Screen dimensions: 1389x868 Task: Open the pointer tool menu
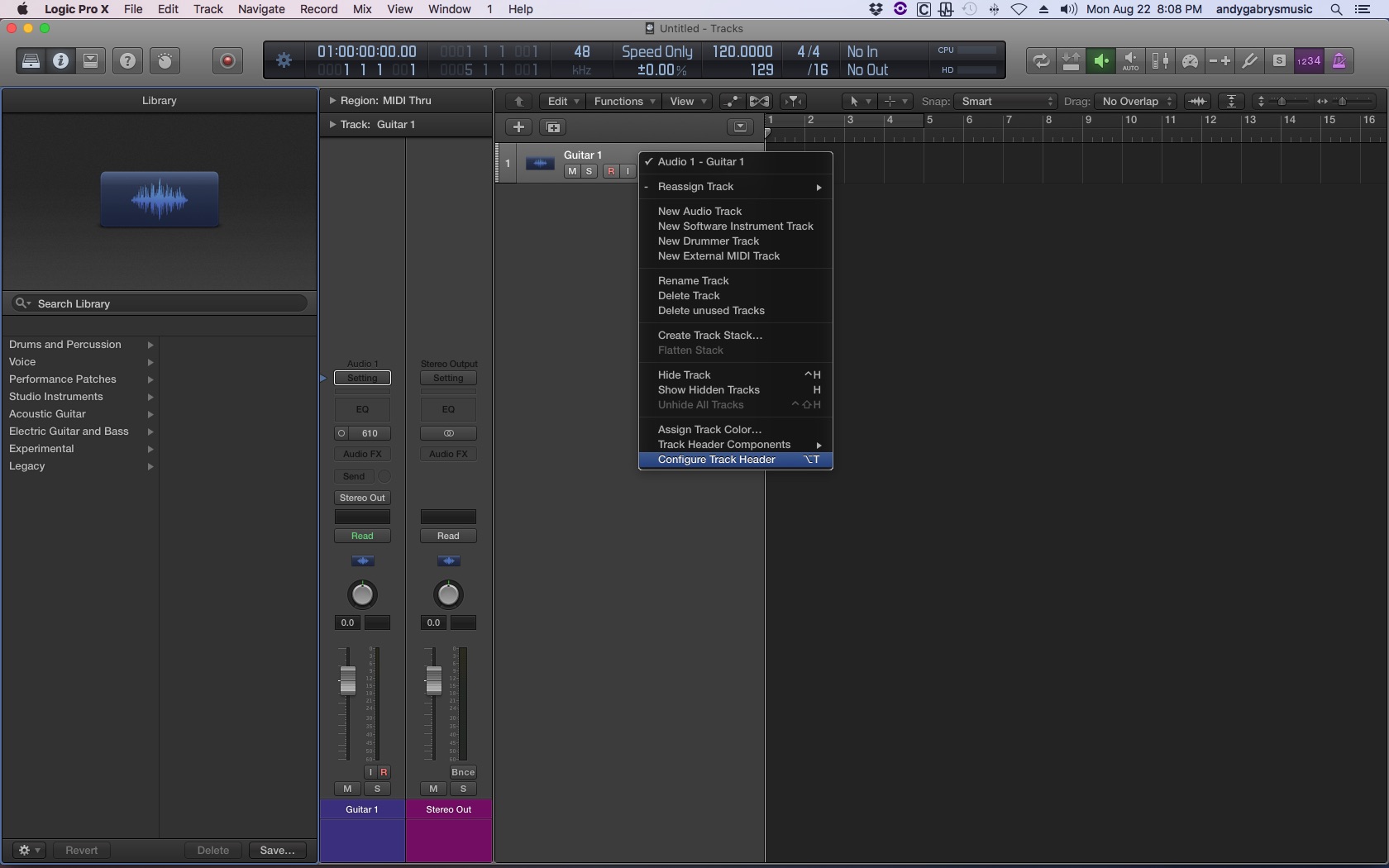858,101
